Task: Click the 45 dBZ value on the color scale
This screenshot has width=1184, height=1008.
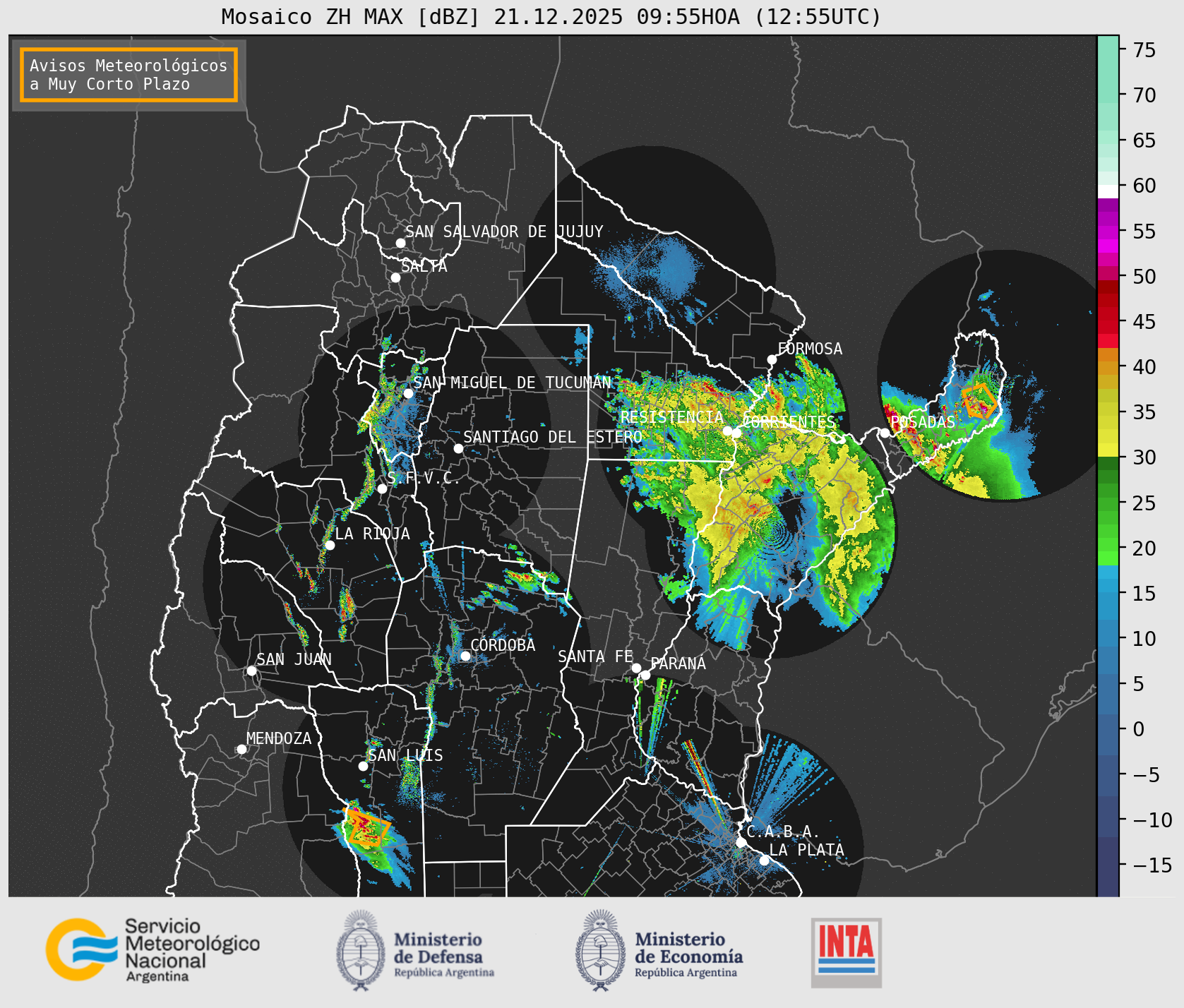Action: tap(1144, 322)
